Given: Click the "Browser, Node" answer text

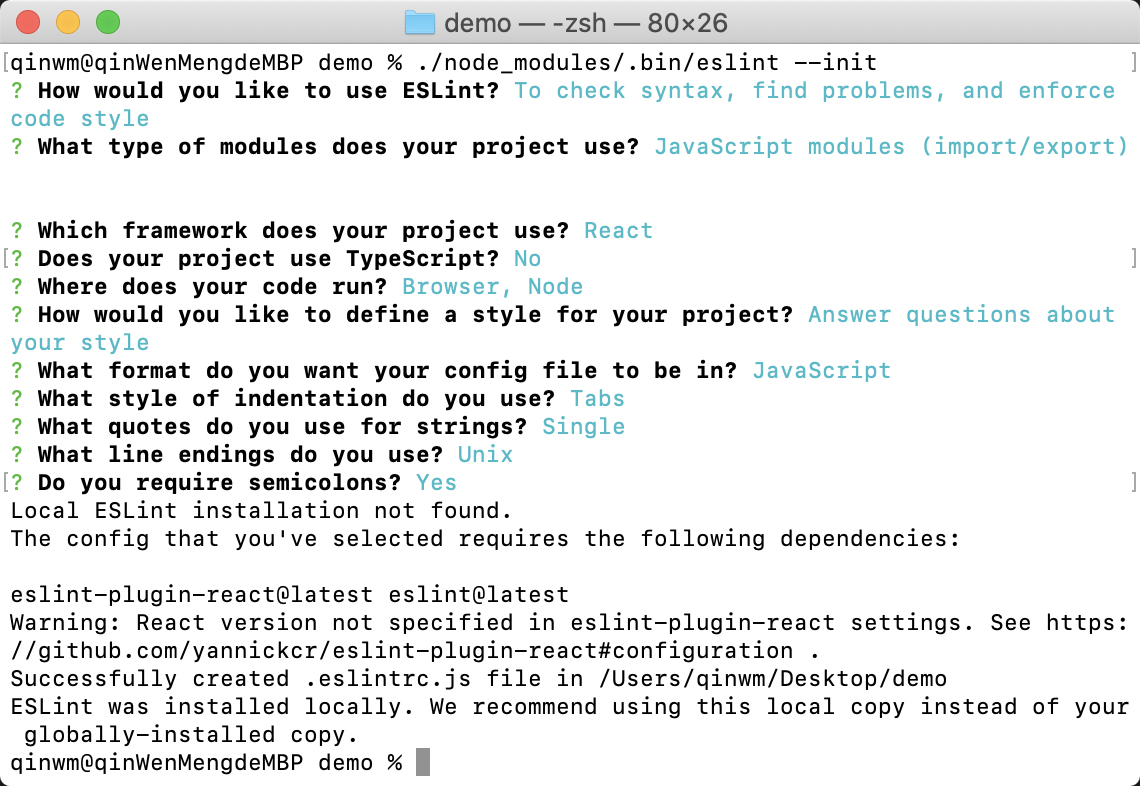Looking at the screenshot, I should tap(492, 287).
